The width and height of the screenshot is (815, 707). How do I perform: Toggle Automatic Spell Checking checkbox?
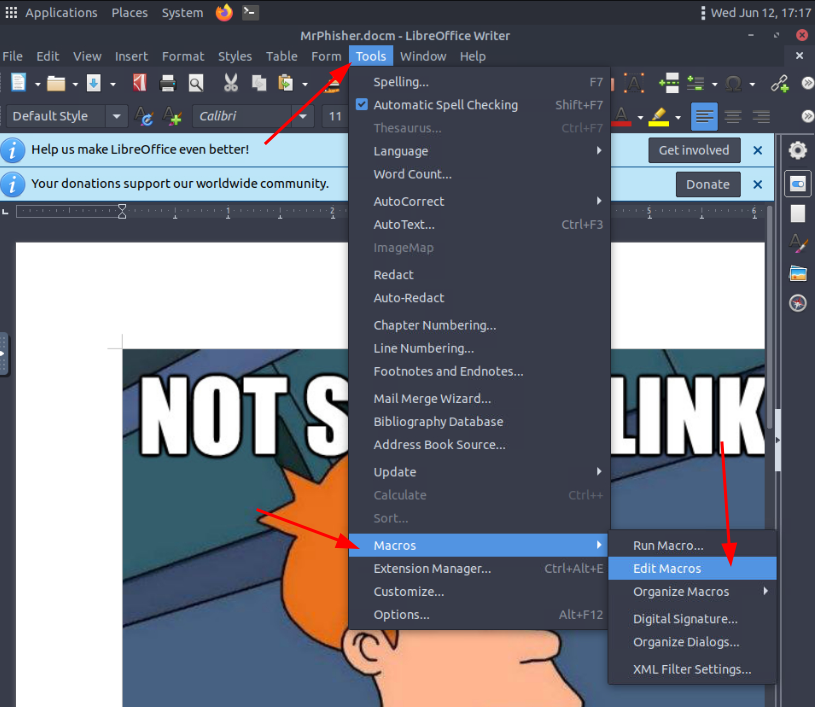362,105
